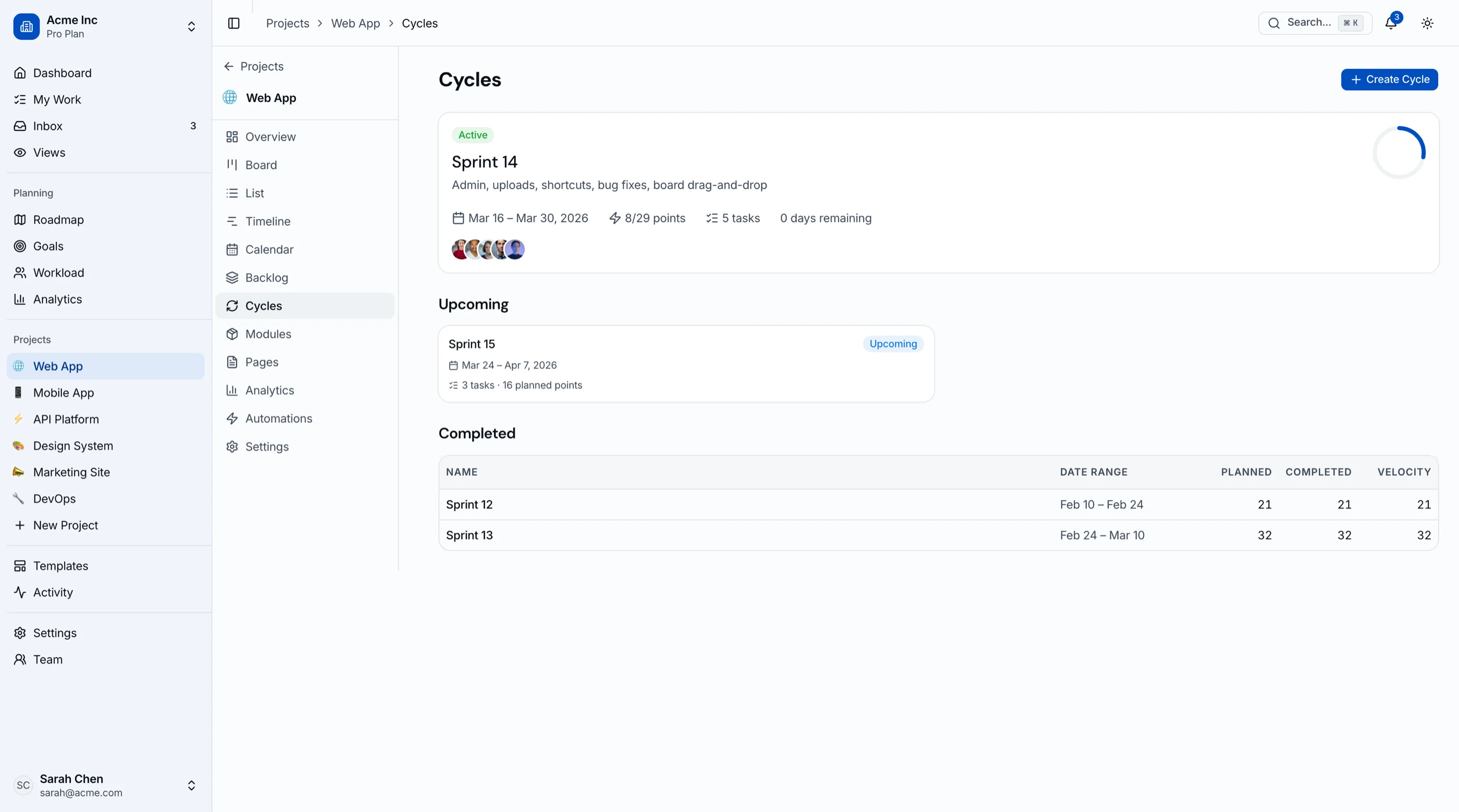Open My Work
The width and height of the screenshot is (1459, 812).
pos(106,99)
